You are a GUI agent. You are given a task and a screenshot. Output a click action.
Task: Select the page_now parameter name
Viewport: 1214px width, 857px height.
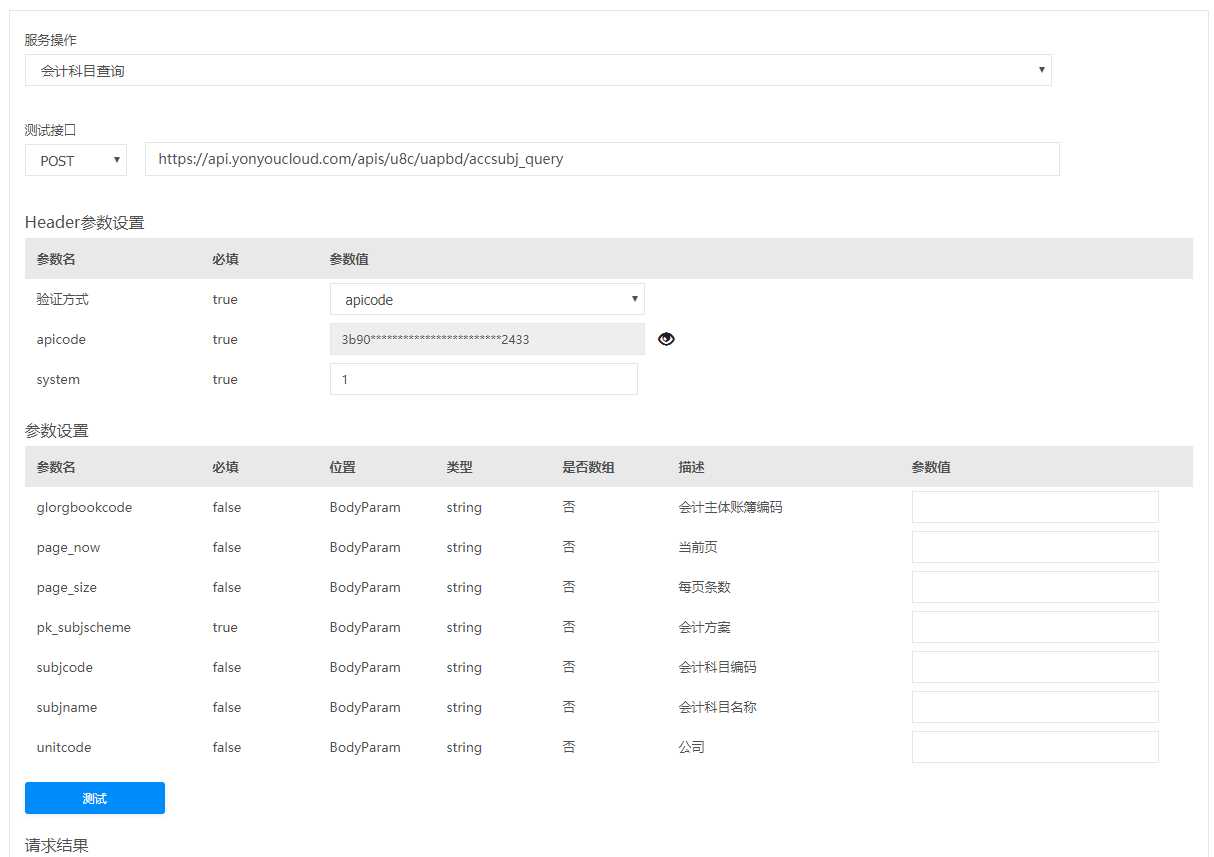(68, 548)
